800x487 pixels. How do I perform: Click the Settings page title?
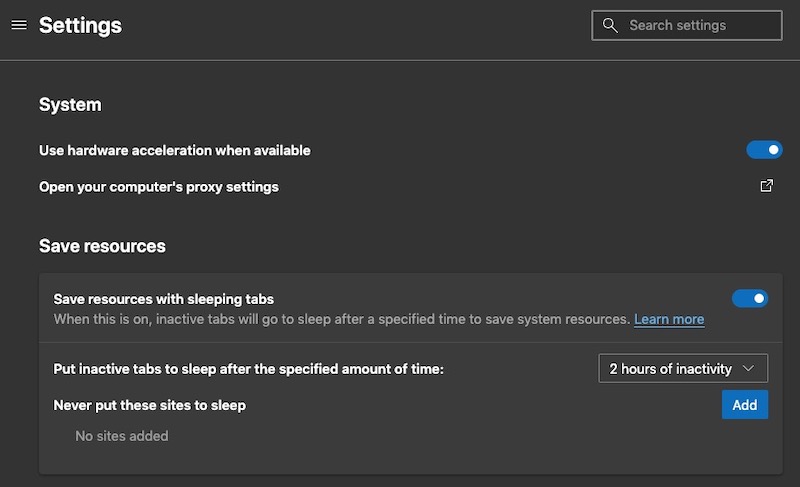point(80,25)
